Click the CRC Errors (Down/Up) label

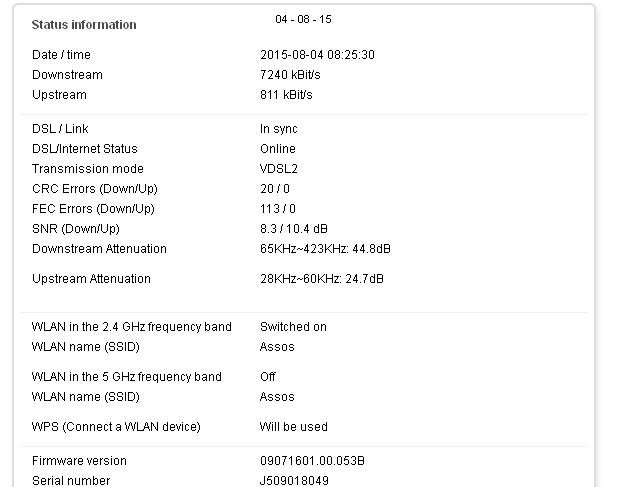[x=94, y=189]
